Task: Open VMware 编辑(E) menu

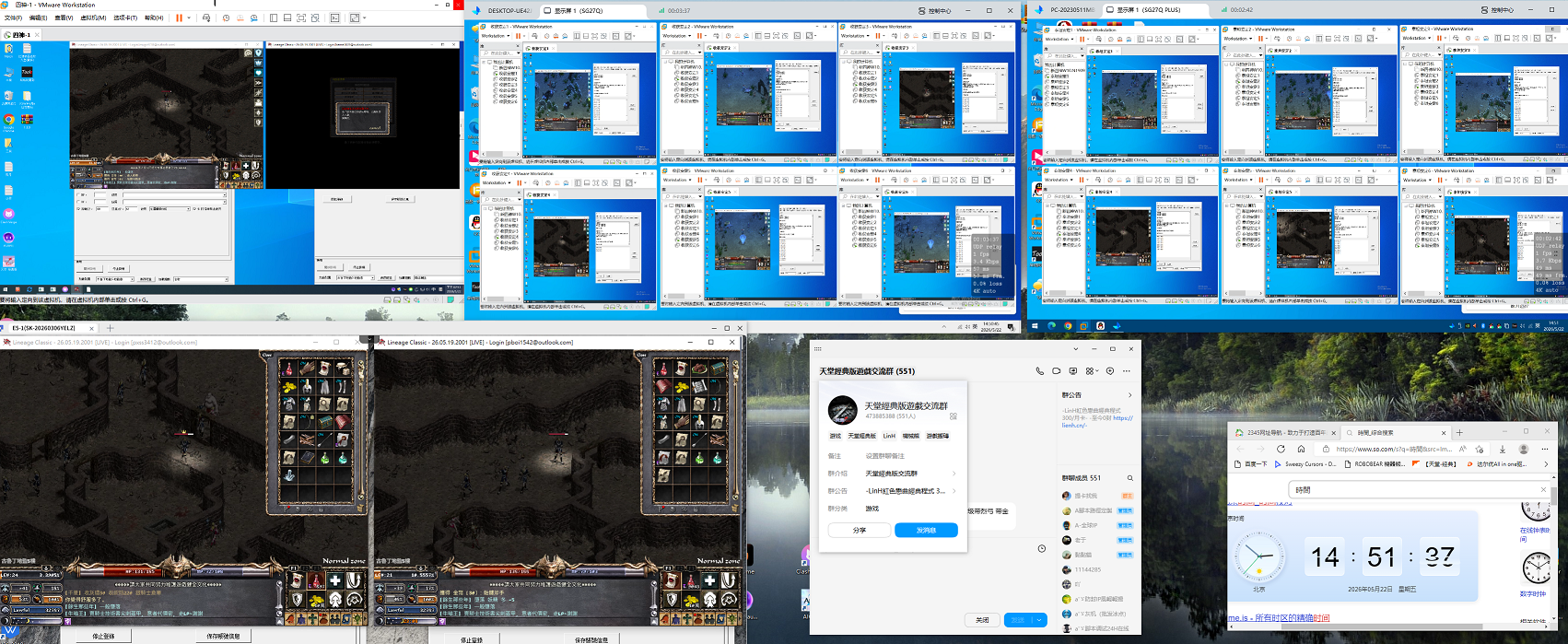Action: tap(39, 18)
